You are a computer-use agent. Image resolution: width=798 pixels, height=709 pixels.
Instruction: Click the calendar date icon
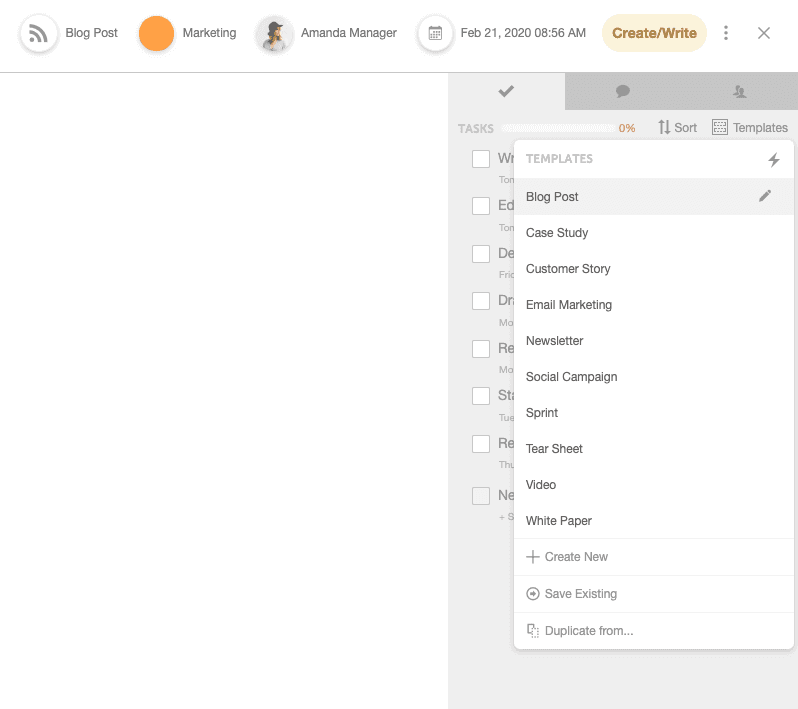pos(435,33)
